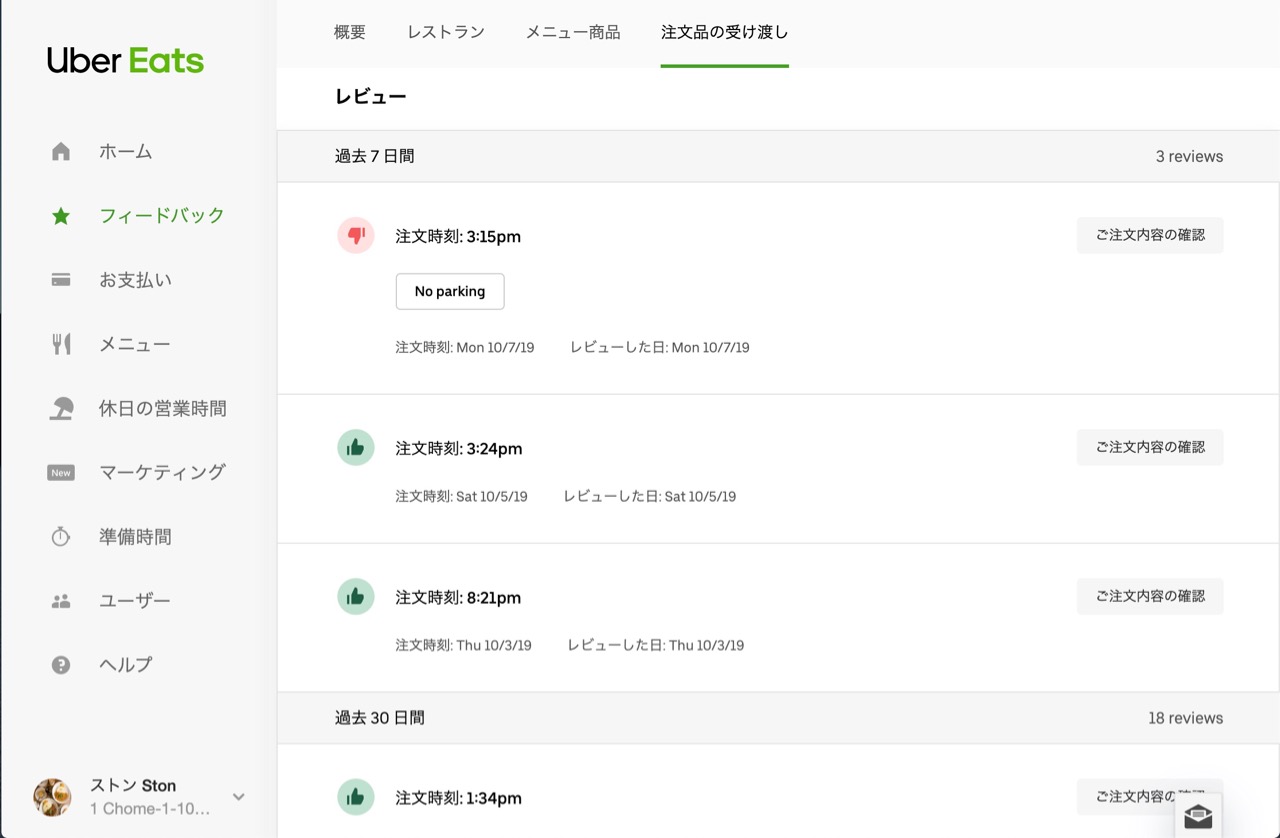Click the Menu fork and knife icon
This screenshot has width=1280, height=838.
click(x=61, y=344)
